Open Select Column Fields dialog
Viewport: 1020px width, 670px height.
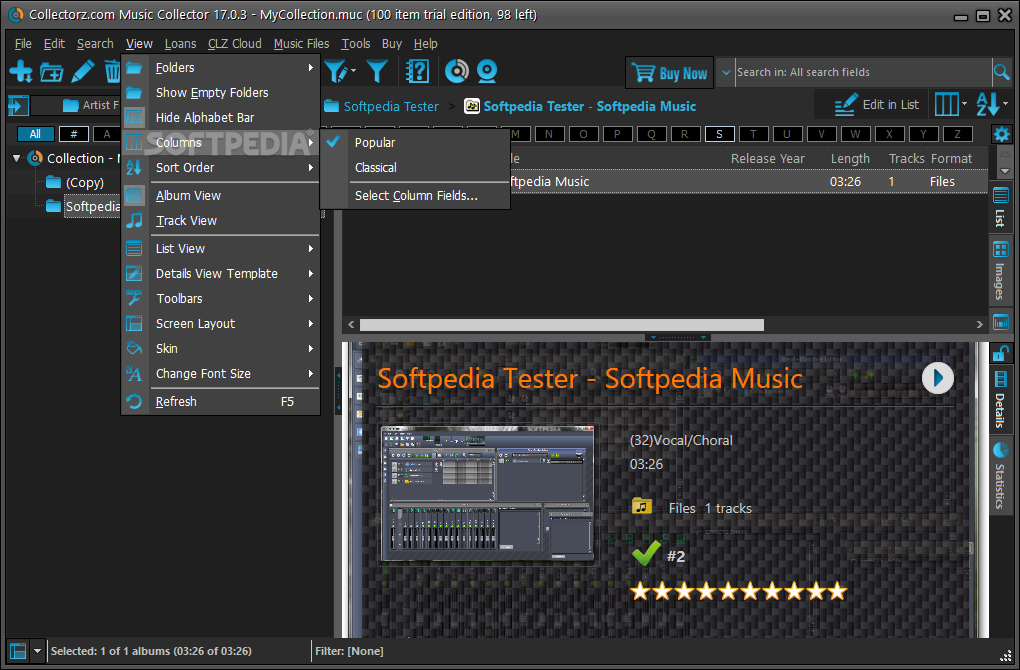coord(415,196)
